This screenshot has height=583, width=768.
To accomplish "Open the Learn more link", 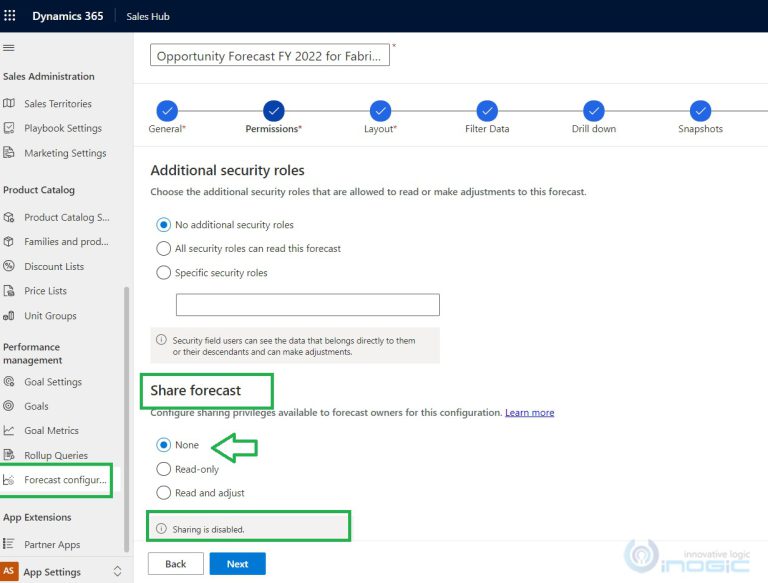I will click(529, 413).
